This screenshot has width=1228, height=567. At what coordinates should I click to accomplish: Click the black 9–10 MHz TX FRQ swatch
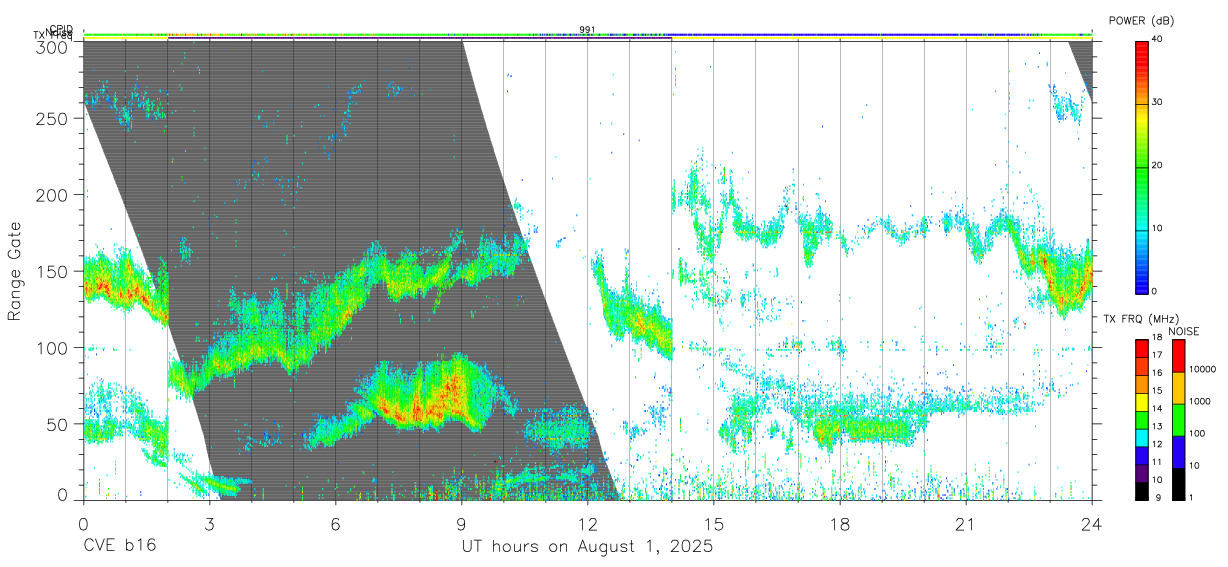tap(1142, 490)
